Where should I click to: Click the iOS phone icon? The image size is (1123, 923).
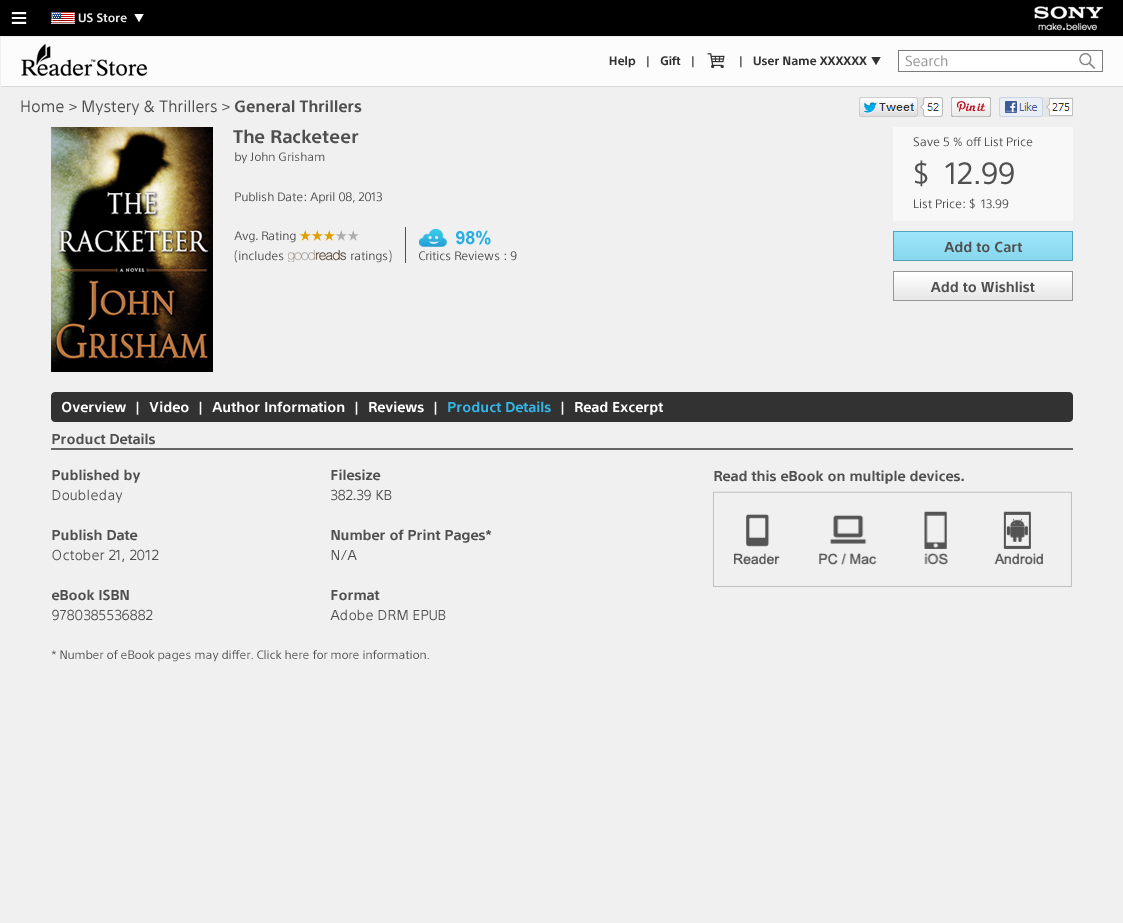click(935, 531)
